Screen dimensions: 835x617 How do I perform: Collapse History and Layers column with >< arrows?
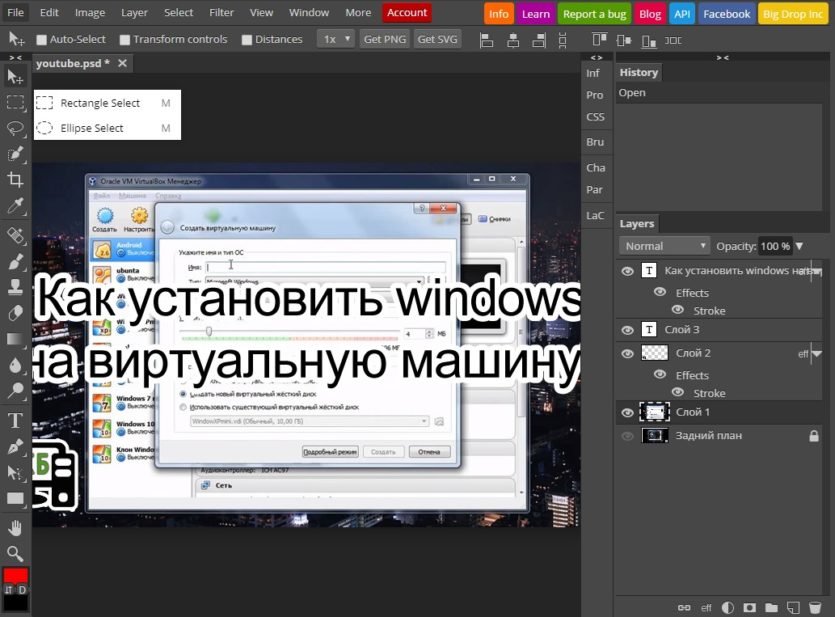click(x=723, y=57)
